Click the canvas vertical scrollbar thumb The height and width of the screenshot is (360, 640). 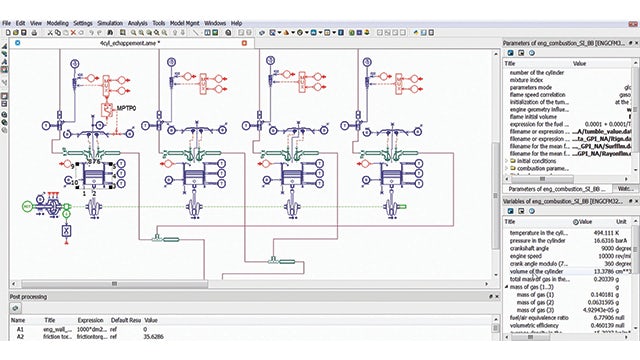[x=496, y=195]
